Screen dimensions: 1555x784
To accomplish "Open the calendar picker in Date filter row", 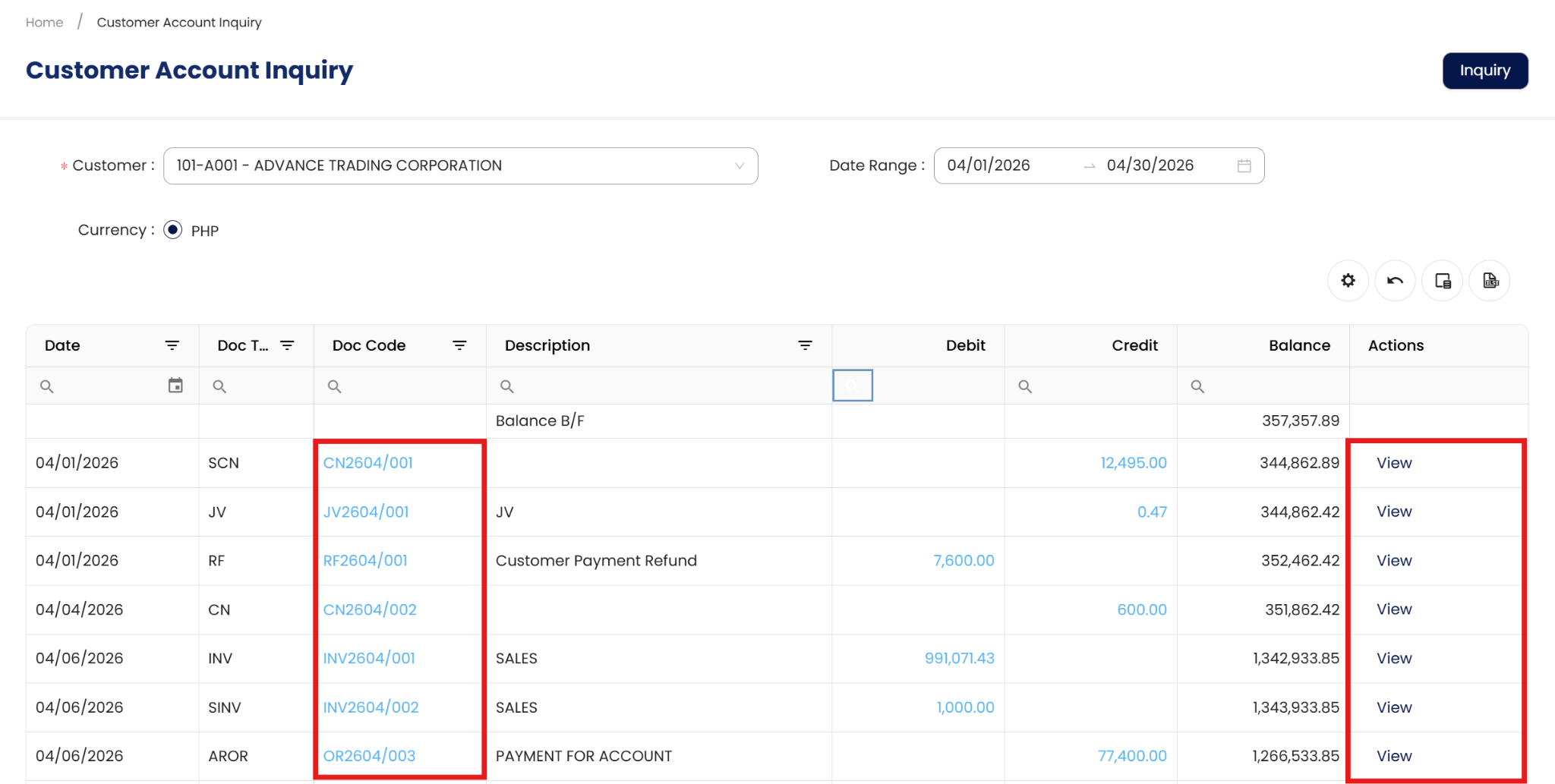I will pyautogui.click(x=175, y=386).
